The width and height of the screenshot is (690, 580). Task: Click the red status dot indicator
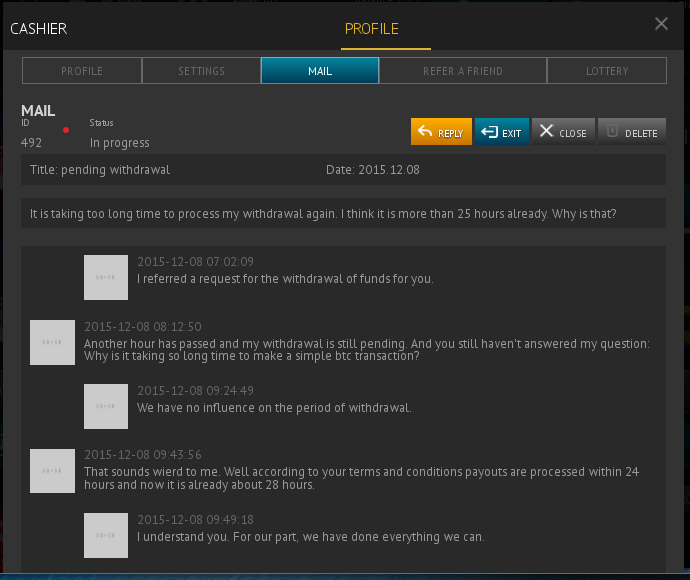pos(66,130)
